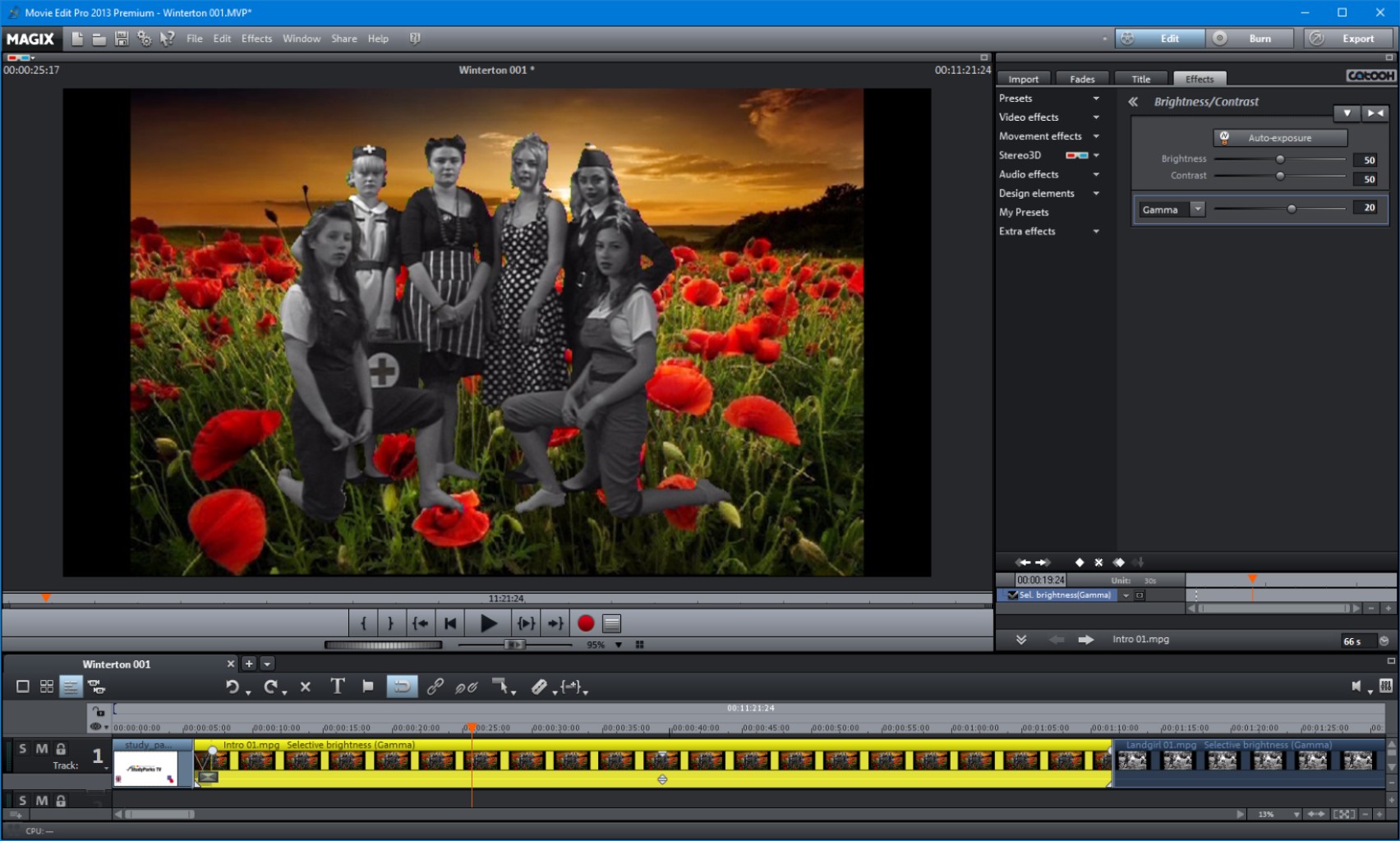Screen dimensions: 1400x841
Task: Set a chapter marker flag icon
Action: click(x=368, y=687)
